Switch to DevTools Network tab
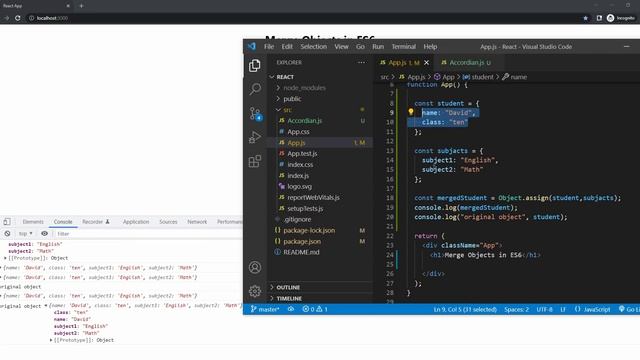Image resolution: width=640 pixels, height=360 pixels. [x=197, y=222]
